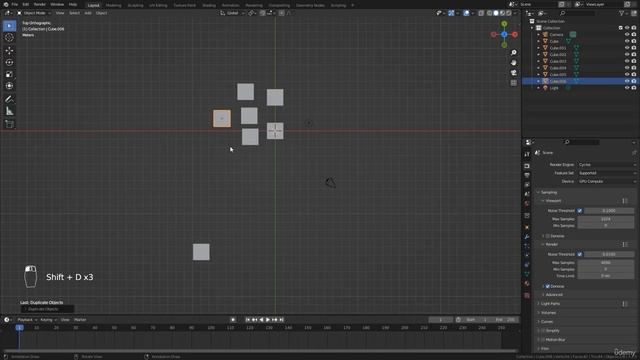
Task: Open the Device GPU Compute dropdown
Action: (607, 181)
